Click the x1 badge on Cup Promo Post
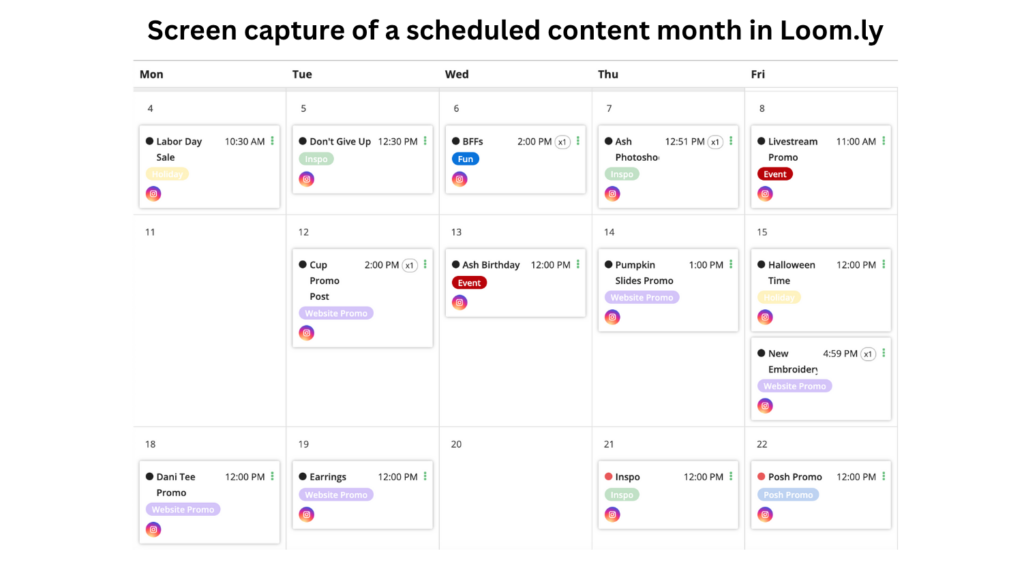1024x575 pixels. pyautogui.click(x=409, y=265)
